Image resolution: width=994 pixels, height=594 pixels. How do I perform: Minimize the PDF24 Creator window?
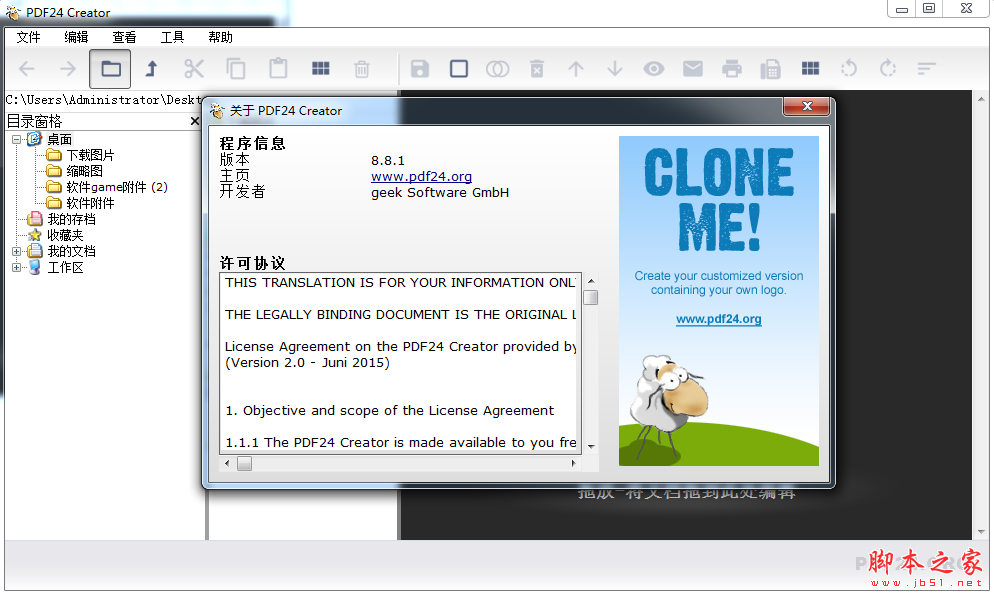(x=901, y=8)
